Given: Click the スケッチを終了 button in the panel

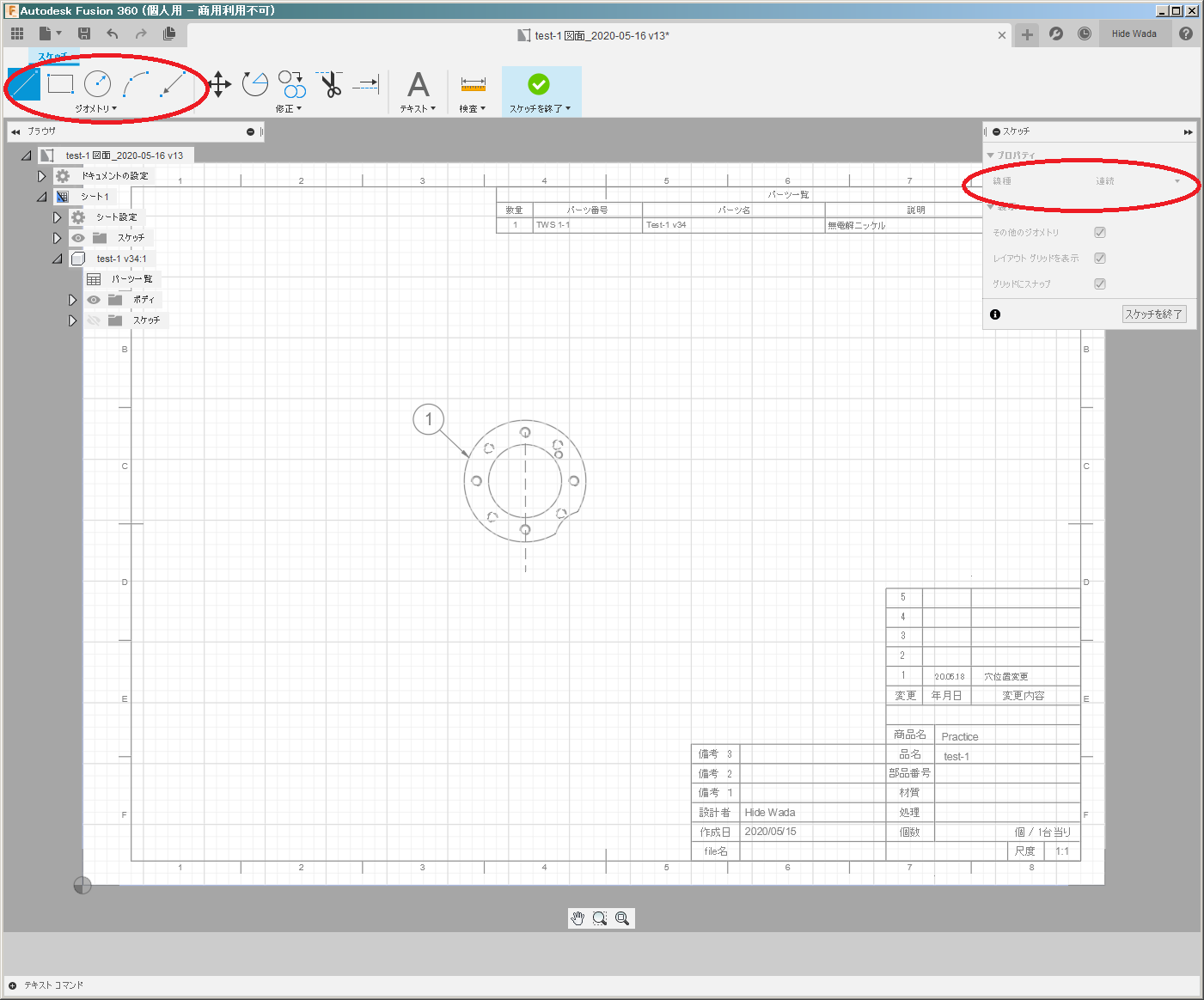Looking at the screenshot, I should point(1154,314).
